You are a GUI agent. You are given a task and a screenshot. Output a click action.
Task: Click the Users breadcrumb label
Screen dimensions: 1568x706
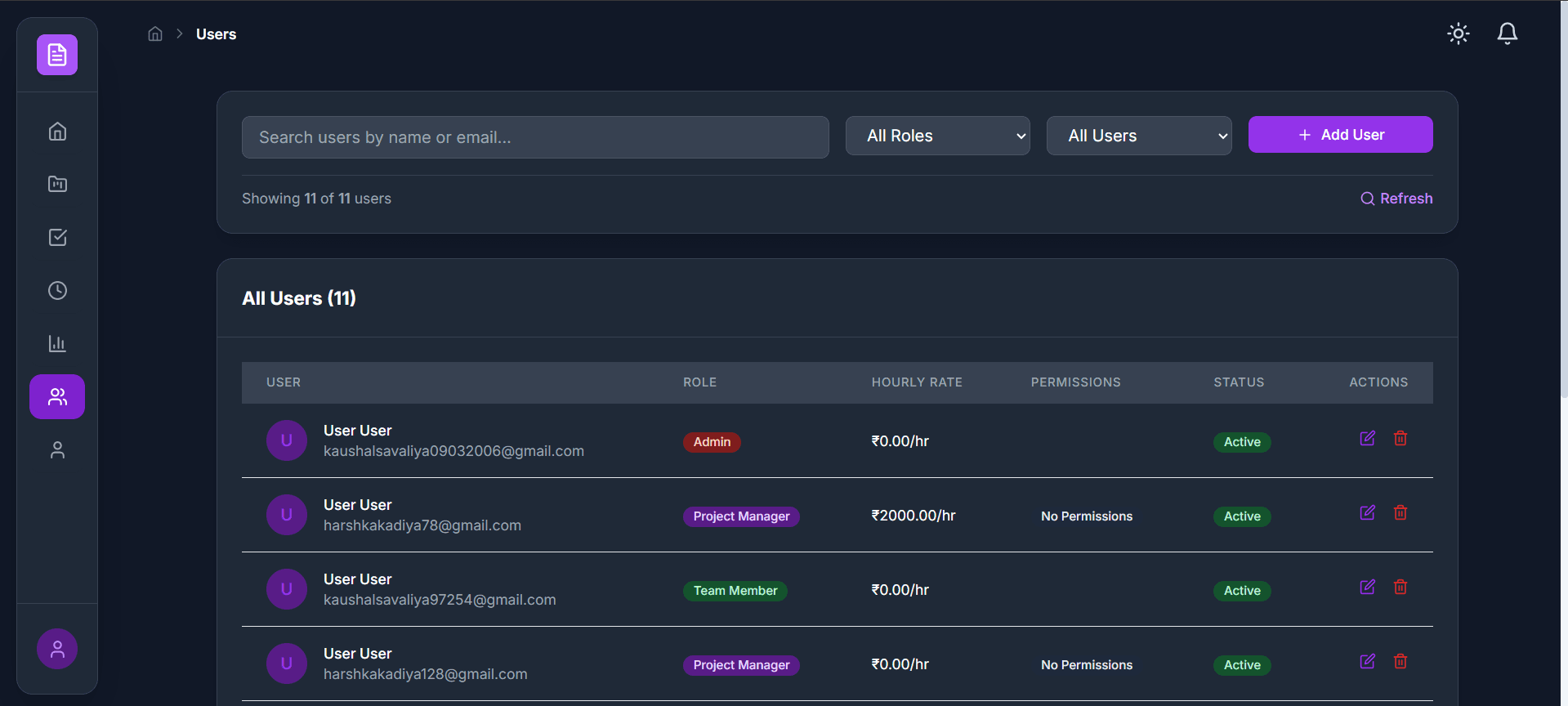coord(216,34)
